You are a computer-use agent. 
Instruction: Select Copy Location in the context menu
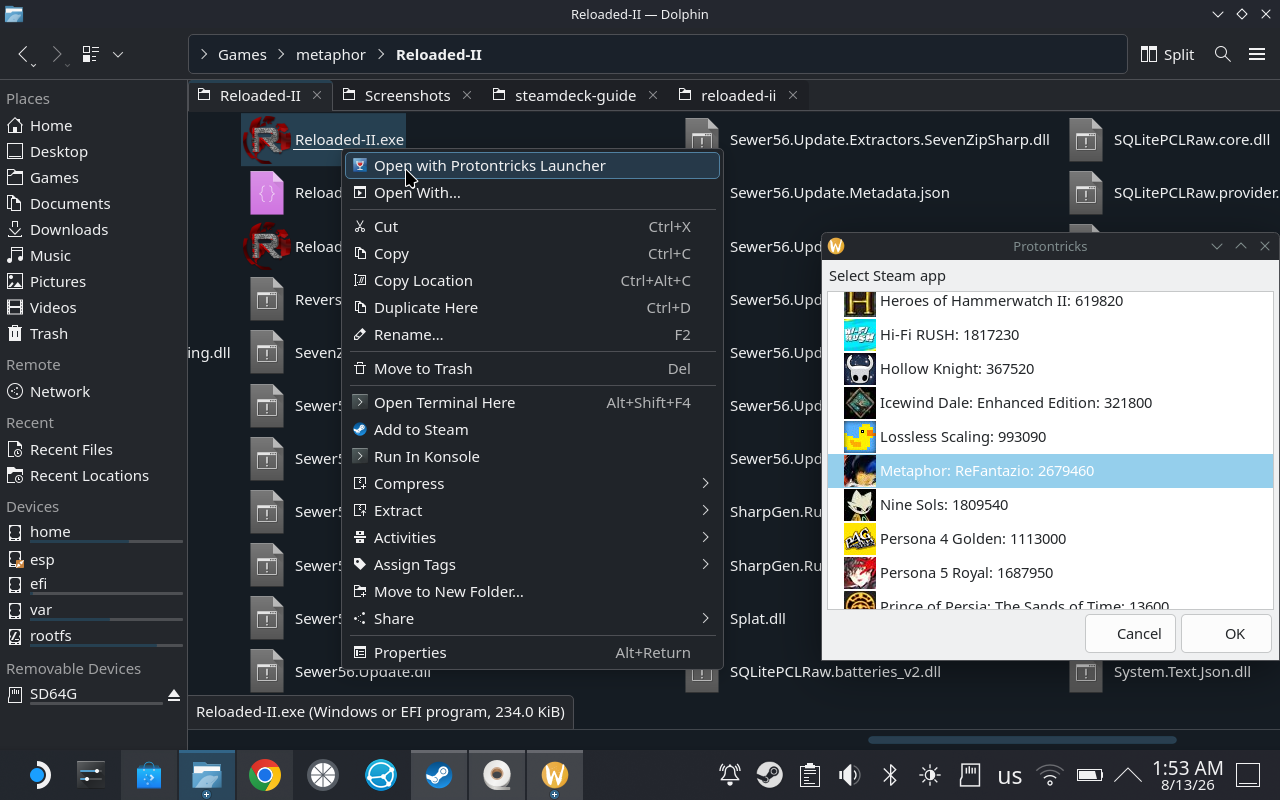click(532, 280)
